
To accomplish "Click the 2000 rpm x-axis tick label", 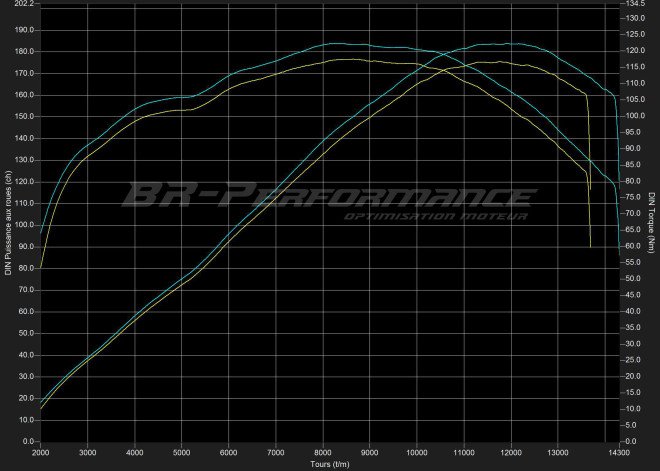I will click(40, 452).
